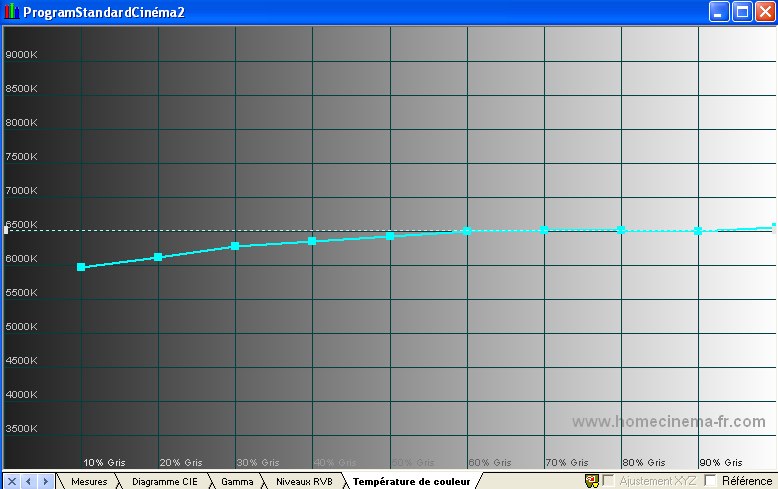Minimize the ProgramStandardCinéma2 window
Image resolution: width=778 pixels, height=489 pixels.
tap(719, 11)
